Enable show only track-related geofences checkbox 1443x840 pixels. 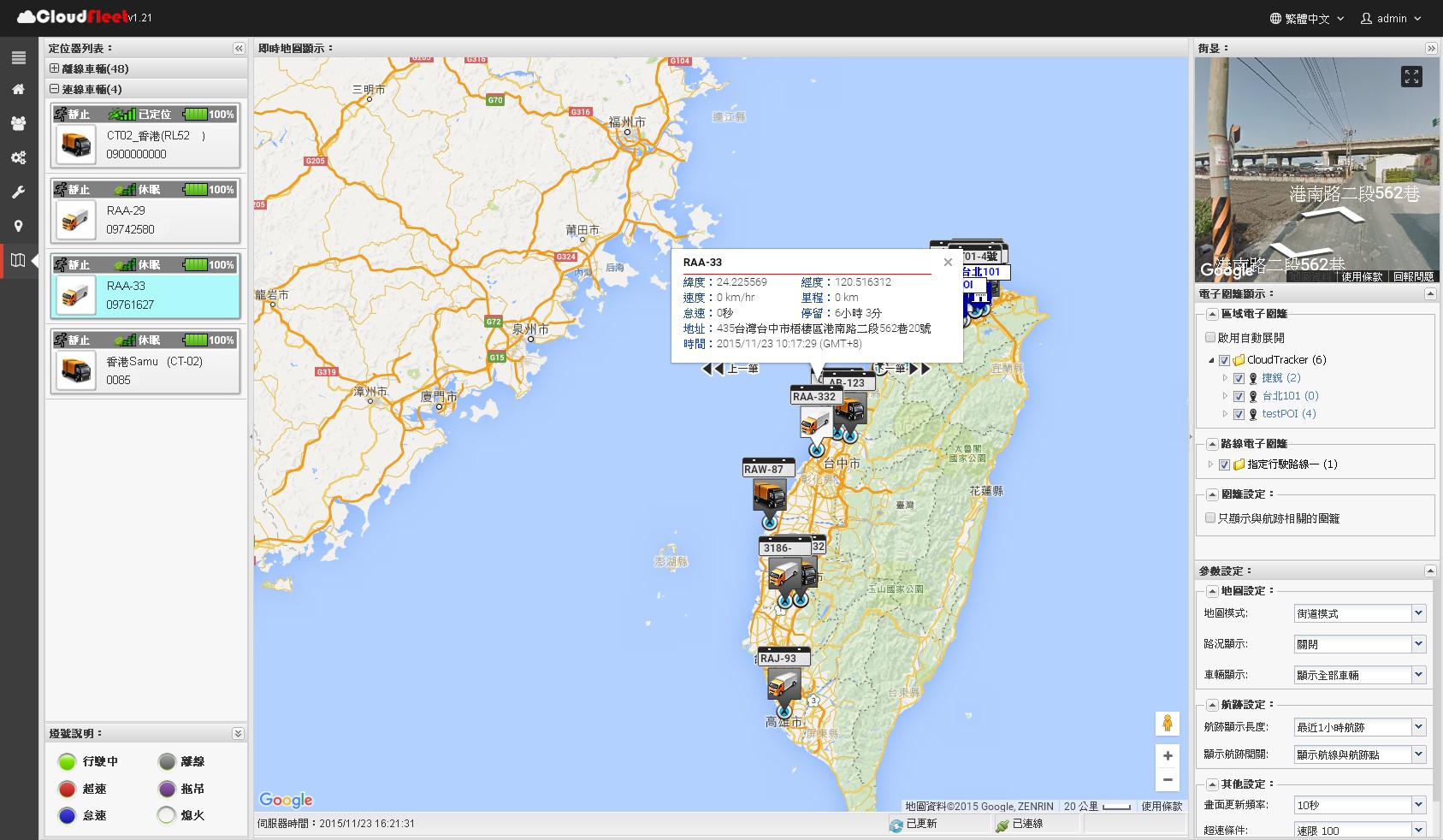(x=1210, y=518)
